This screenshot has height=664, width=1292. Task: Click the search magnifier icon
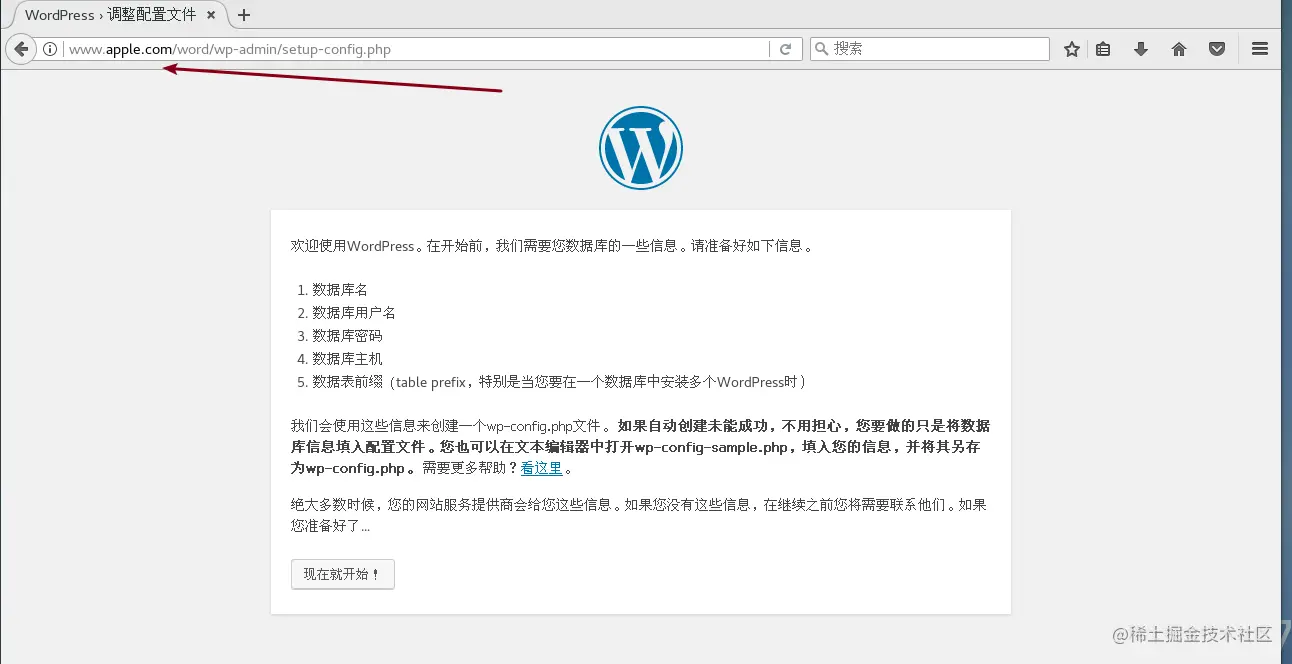pos(822,49)
